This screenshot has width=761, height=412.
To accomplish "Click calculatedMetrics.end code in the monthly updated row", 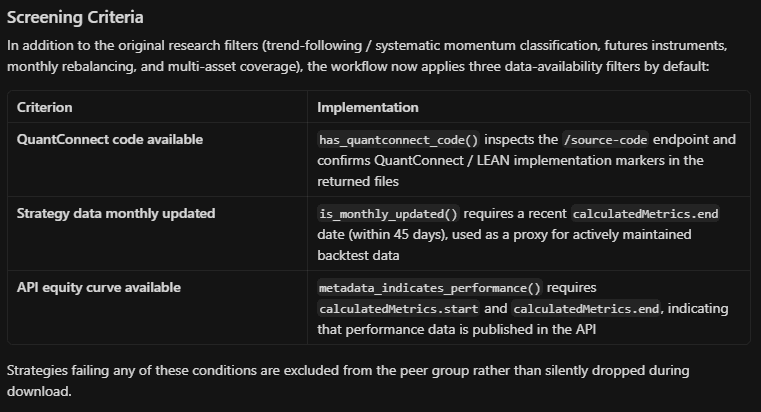I will coord(645,214).
